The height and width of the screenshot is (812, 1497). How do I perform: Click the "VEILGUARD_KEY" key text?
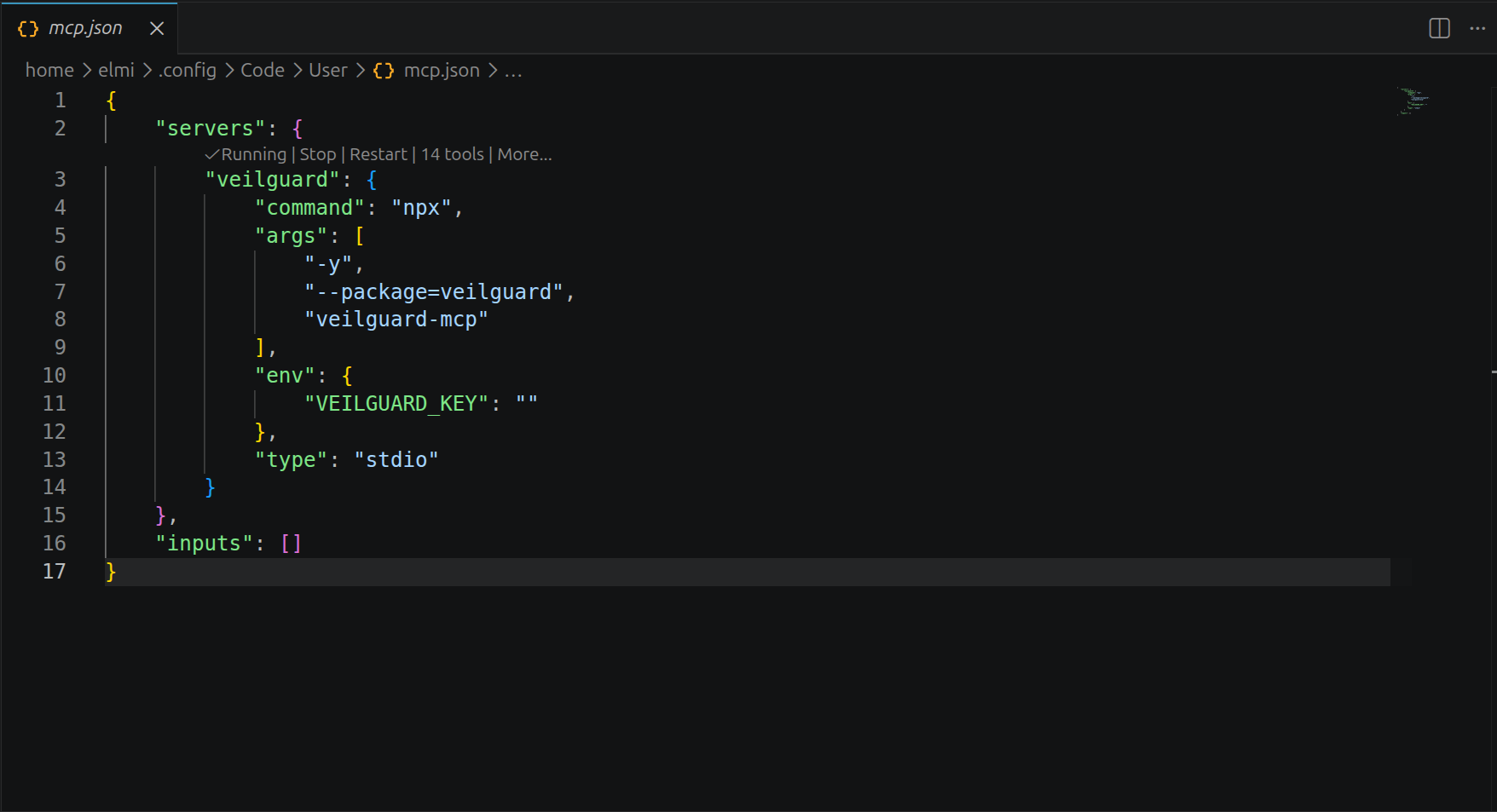click(x=396, y=404)
